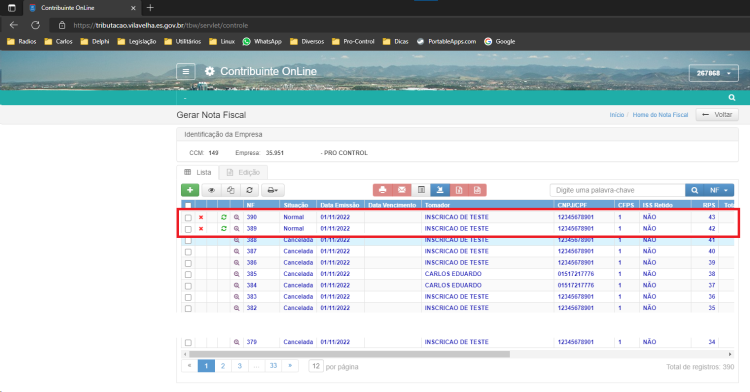
Task: Click the gray table/columns icon button
Action: tap(421, 190)
